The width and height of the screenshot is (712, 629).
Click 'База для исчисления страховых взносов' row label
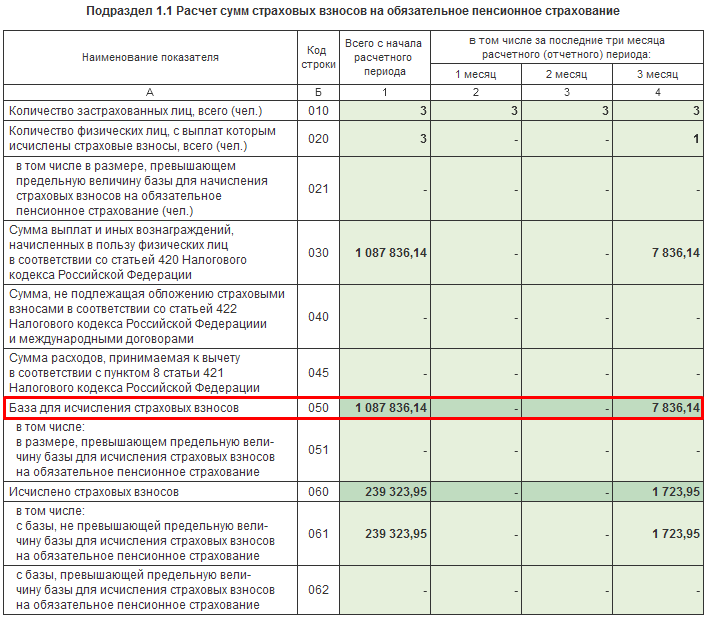pyautogui.click(x=124, y=408)
